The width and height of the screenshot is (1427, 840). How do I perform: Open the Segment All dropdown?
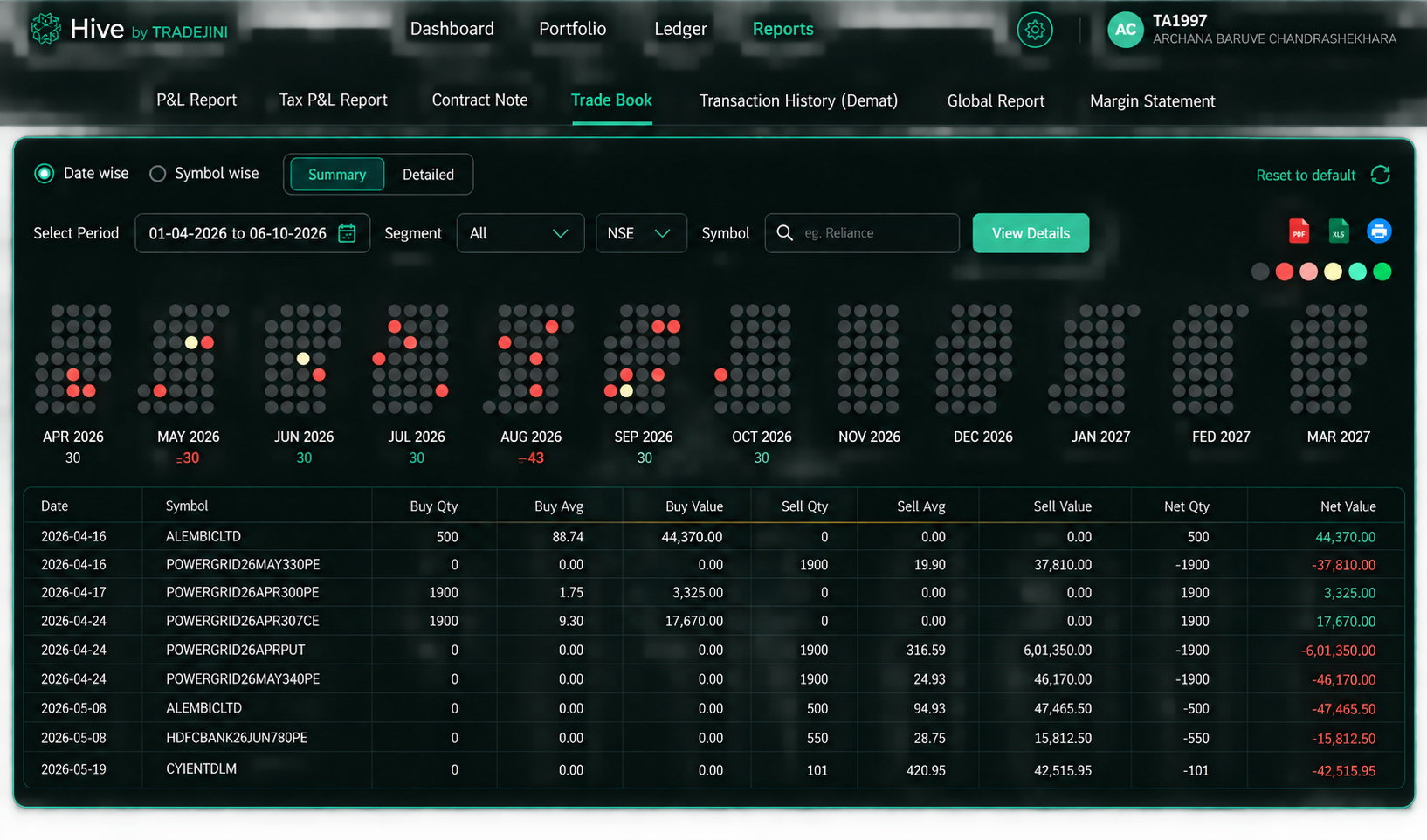520,233
